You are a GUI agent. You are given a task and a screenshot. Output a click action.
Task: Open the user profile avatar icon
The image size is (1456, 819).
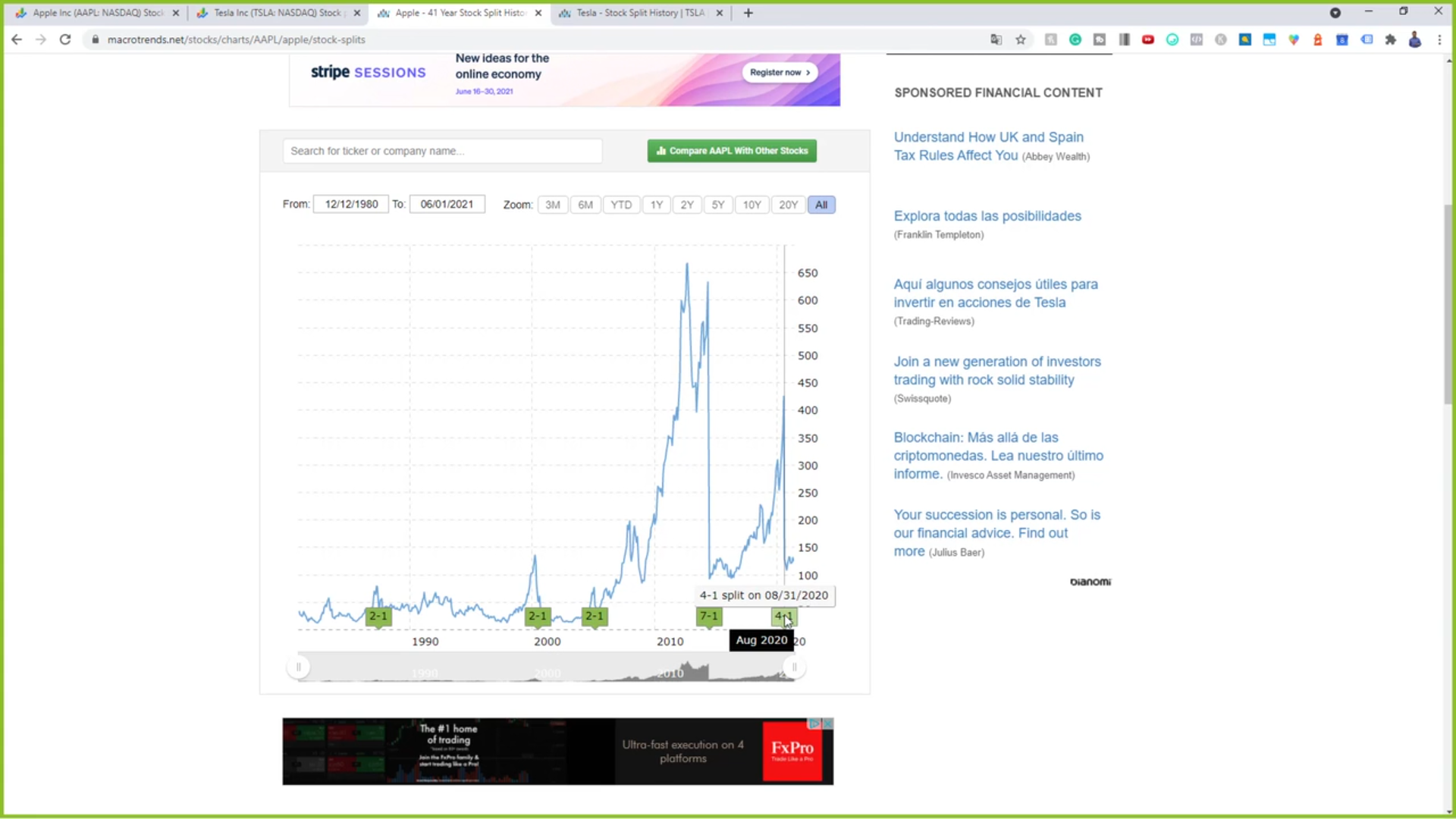tap(1415, 39)
